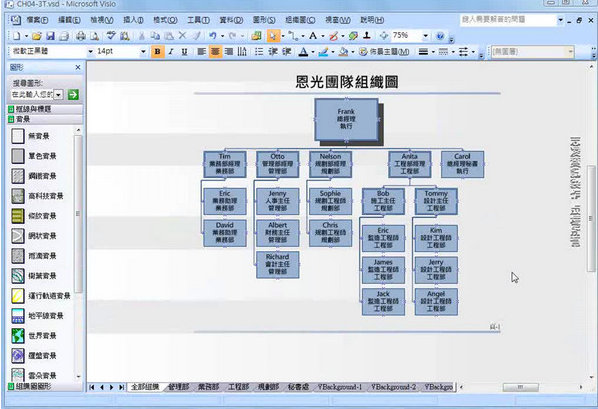Open the 插入(I) menu
The image size is (598, 409).
click(133, 20)
